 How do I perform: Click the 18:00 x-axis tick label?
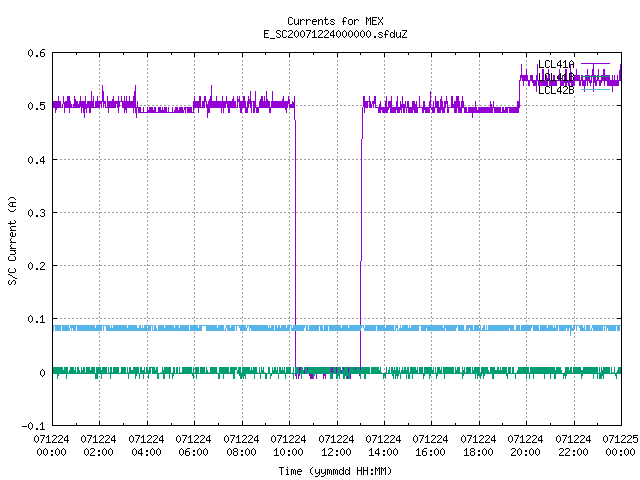coord(478,452)
